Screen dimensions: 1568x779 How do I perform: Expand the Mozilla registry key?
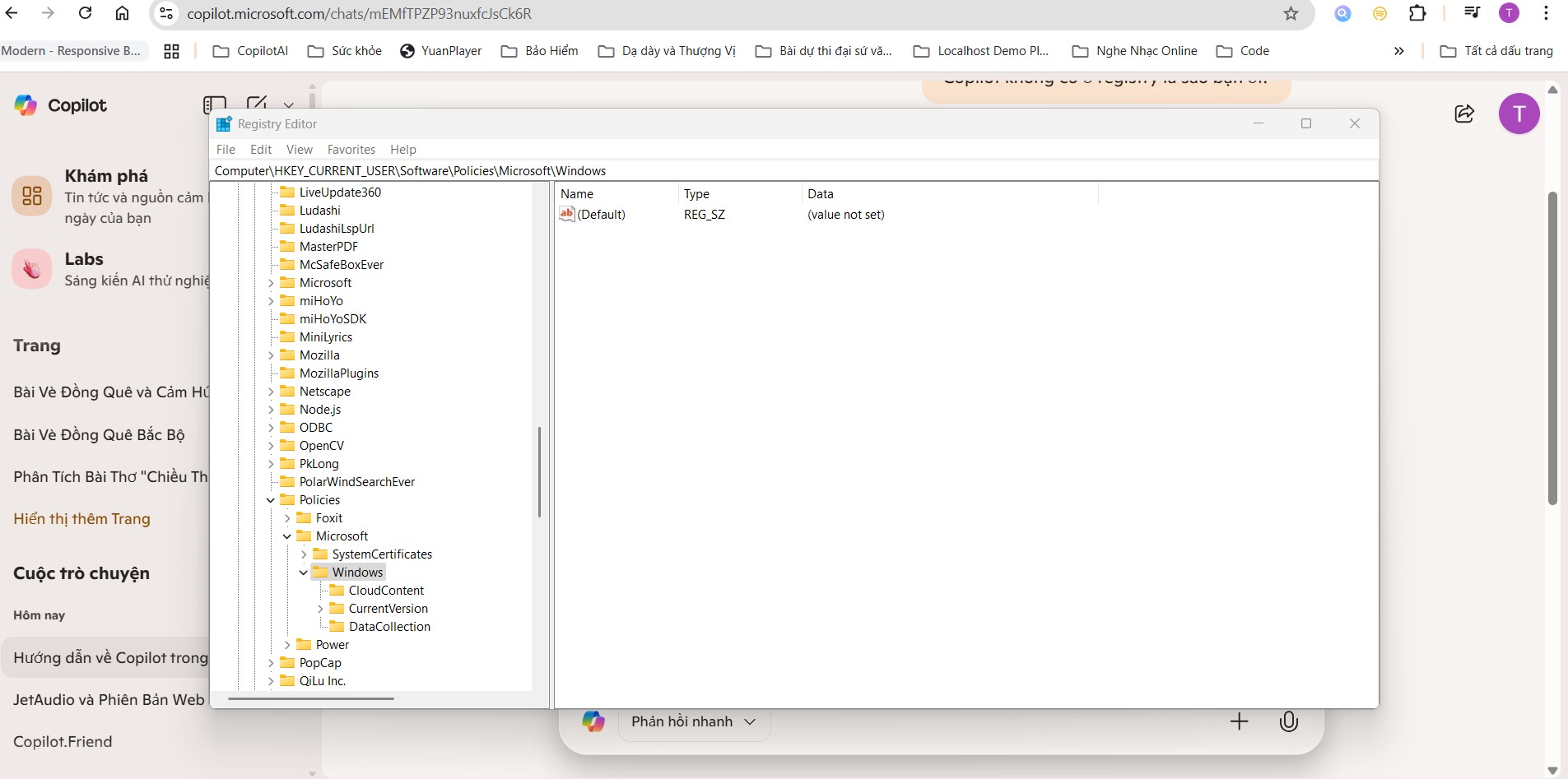(272, 355)
